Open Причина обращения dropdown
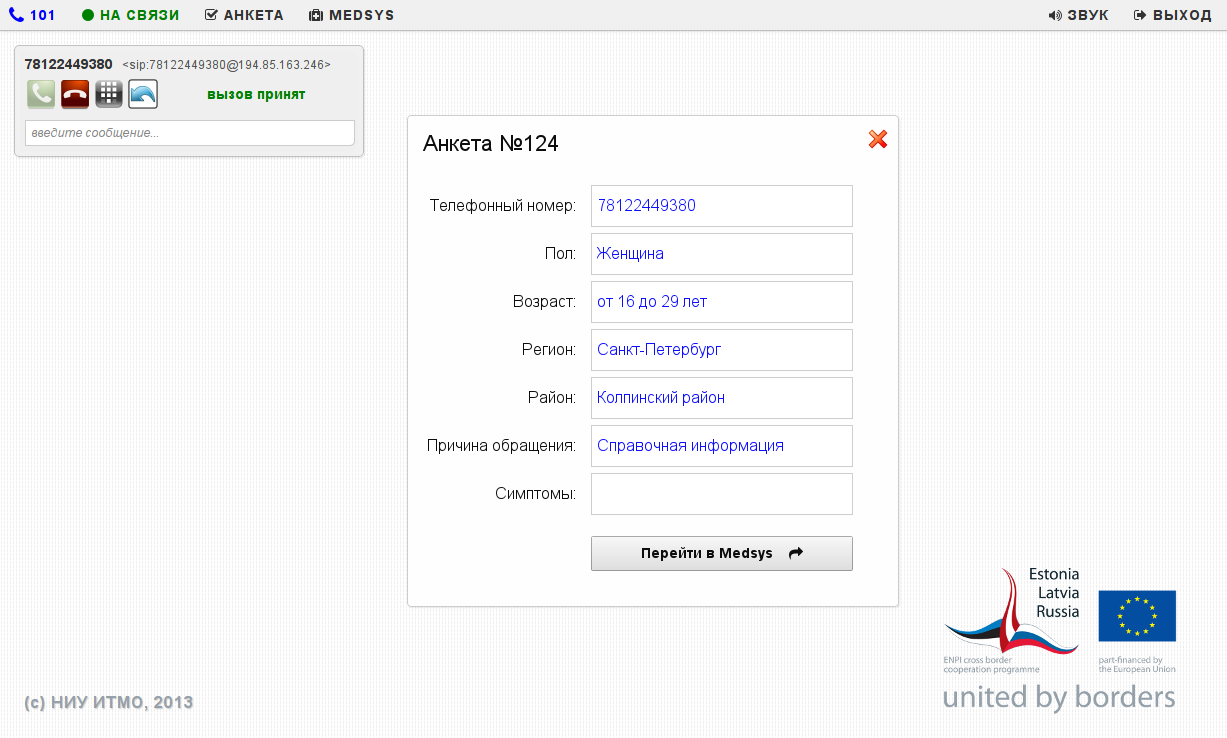 tap(721, 446)
